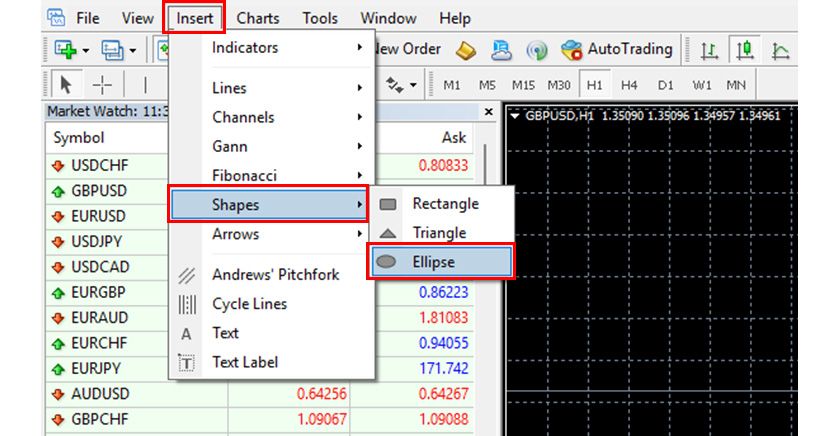Click the Cycle Lines icon

point(186,304)
